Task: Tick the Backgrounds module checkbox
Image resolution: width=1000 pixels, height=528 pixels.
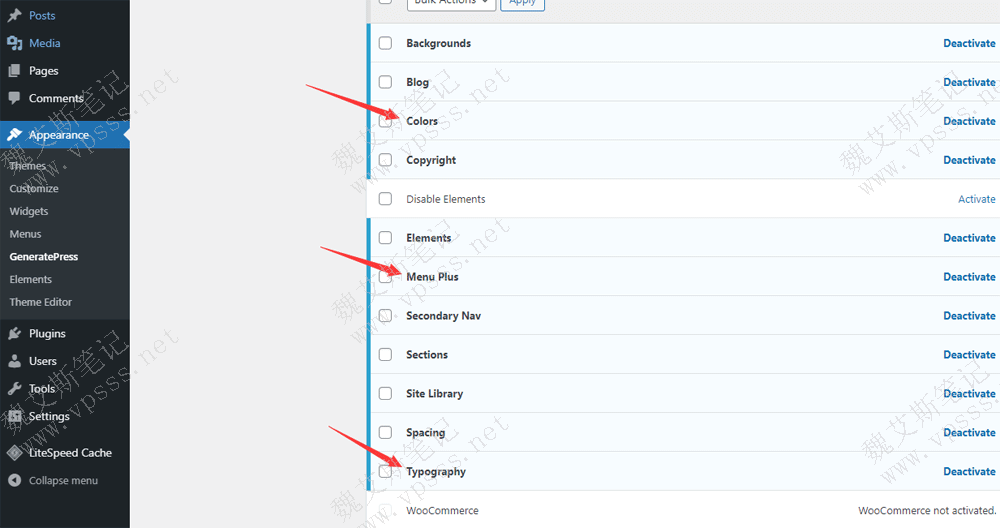Action: (x=385, y=43)
